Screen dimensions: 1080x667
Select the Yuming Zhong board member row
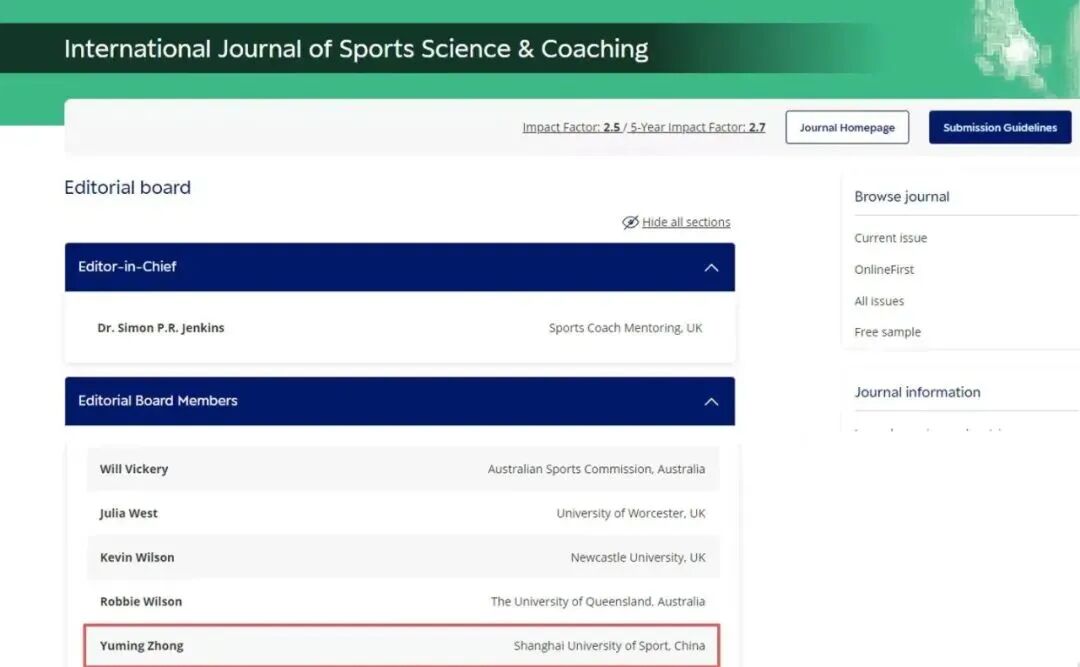click(x=402, y=646)
